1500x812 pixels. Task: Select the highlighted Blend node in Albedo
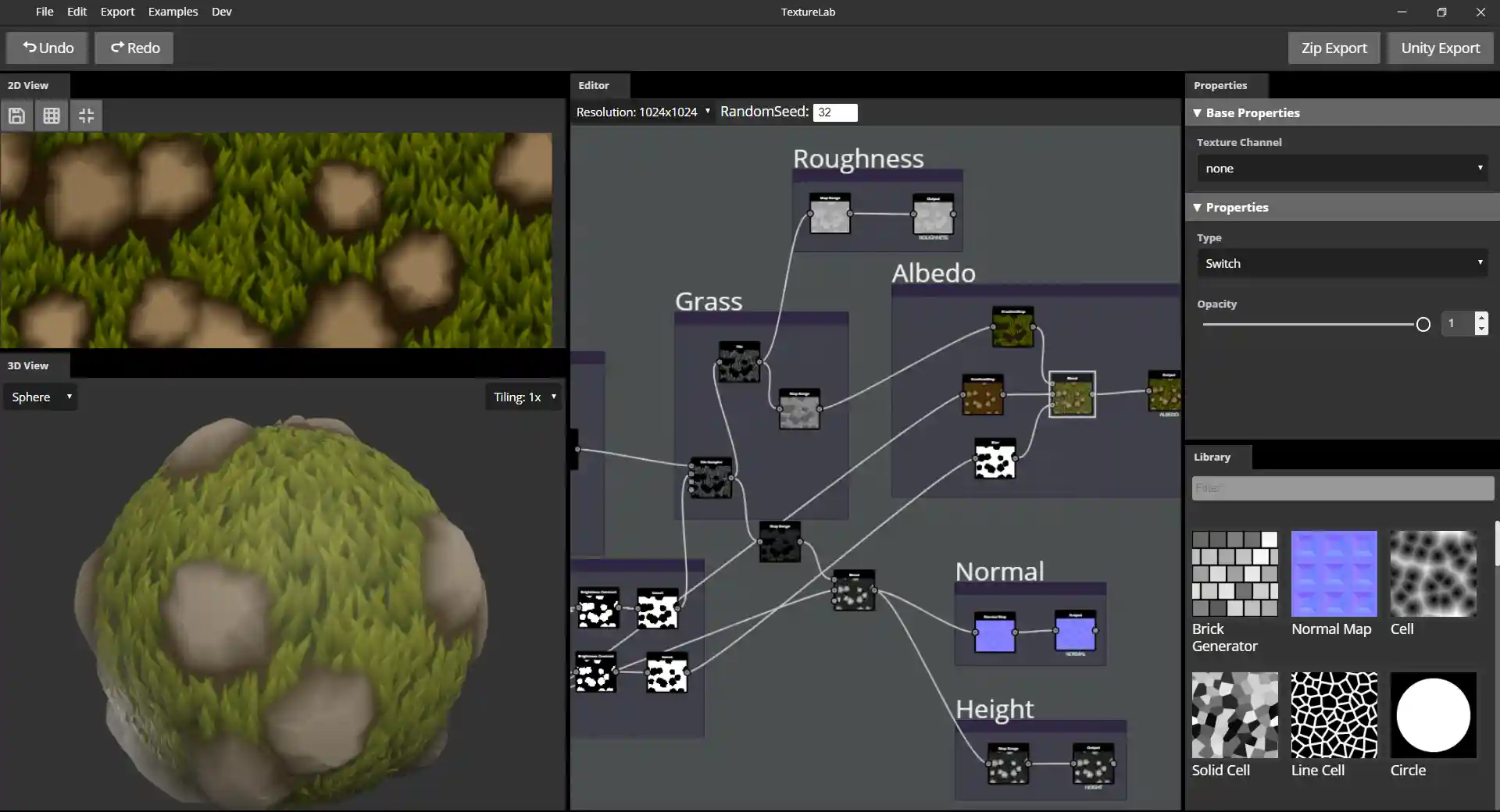[x=1072, y=394]
